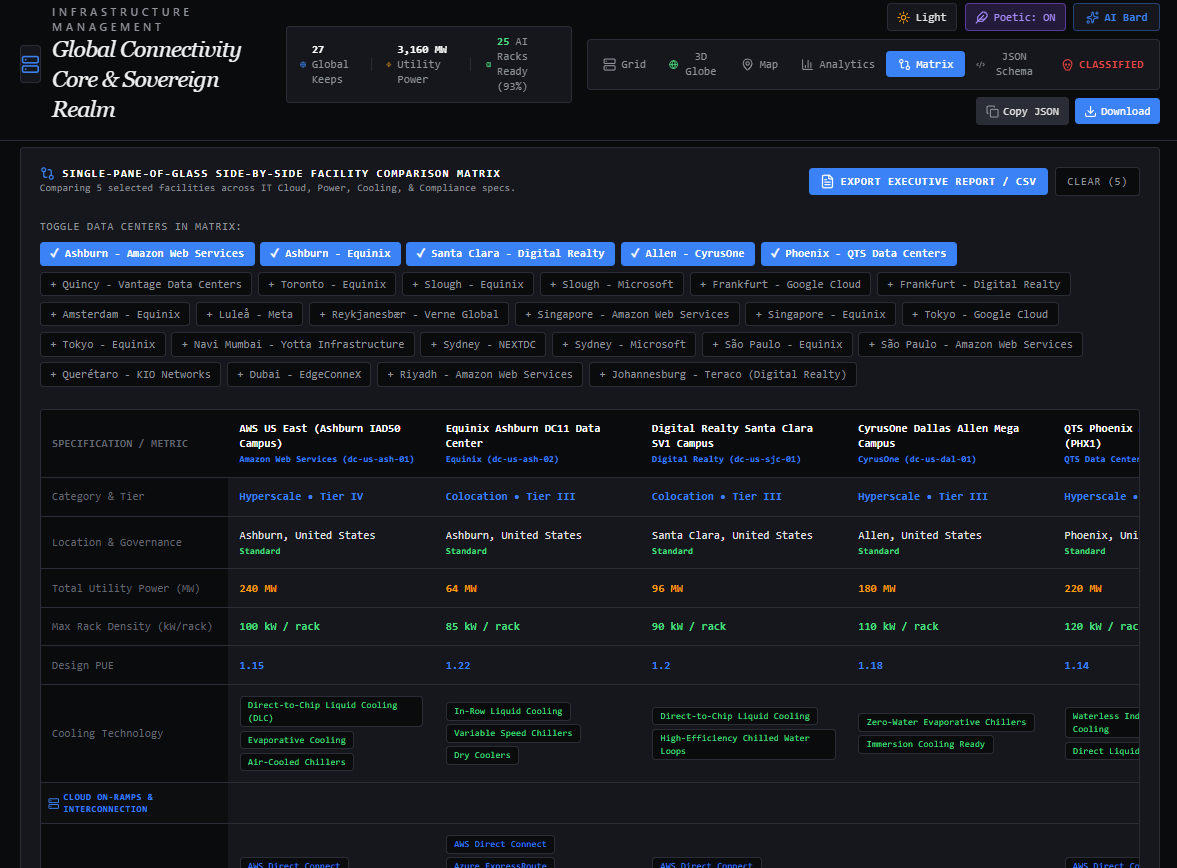The width and height of the screenshot is (1177, 868).
Task: Click the 25 AI Racks Ready stat
Action: point(507,65)
